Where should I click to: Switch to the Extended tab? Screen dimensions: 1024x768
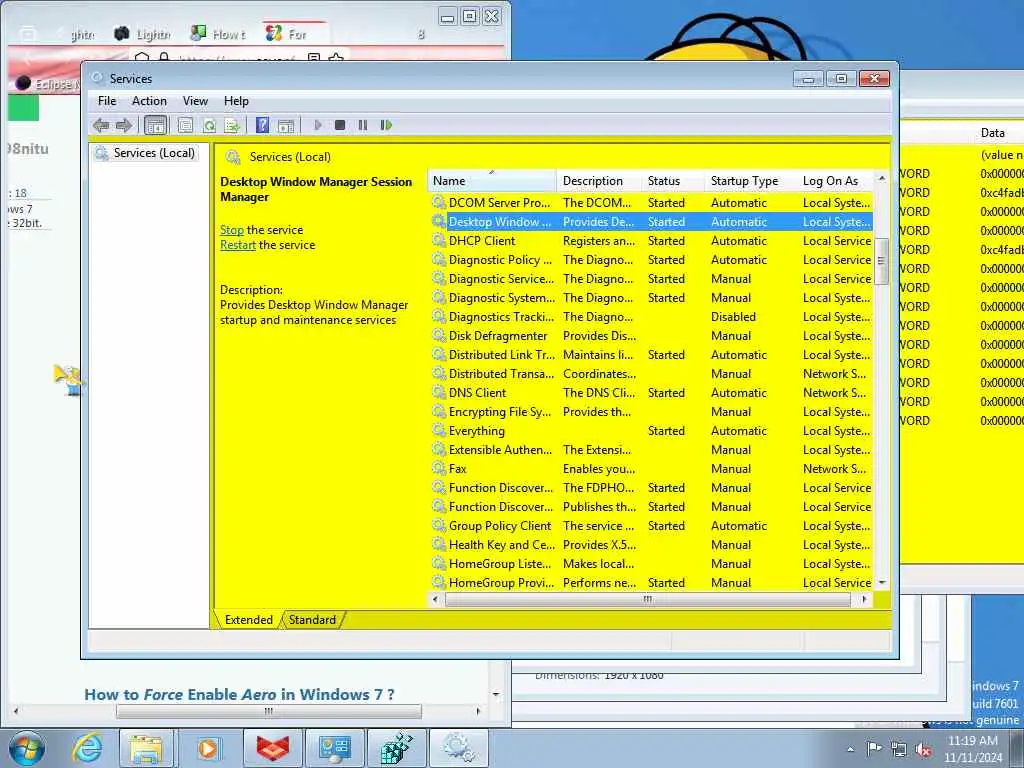248,620
